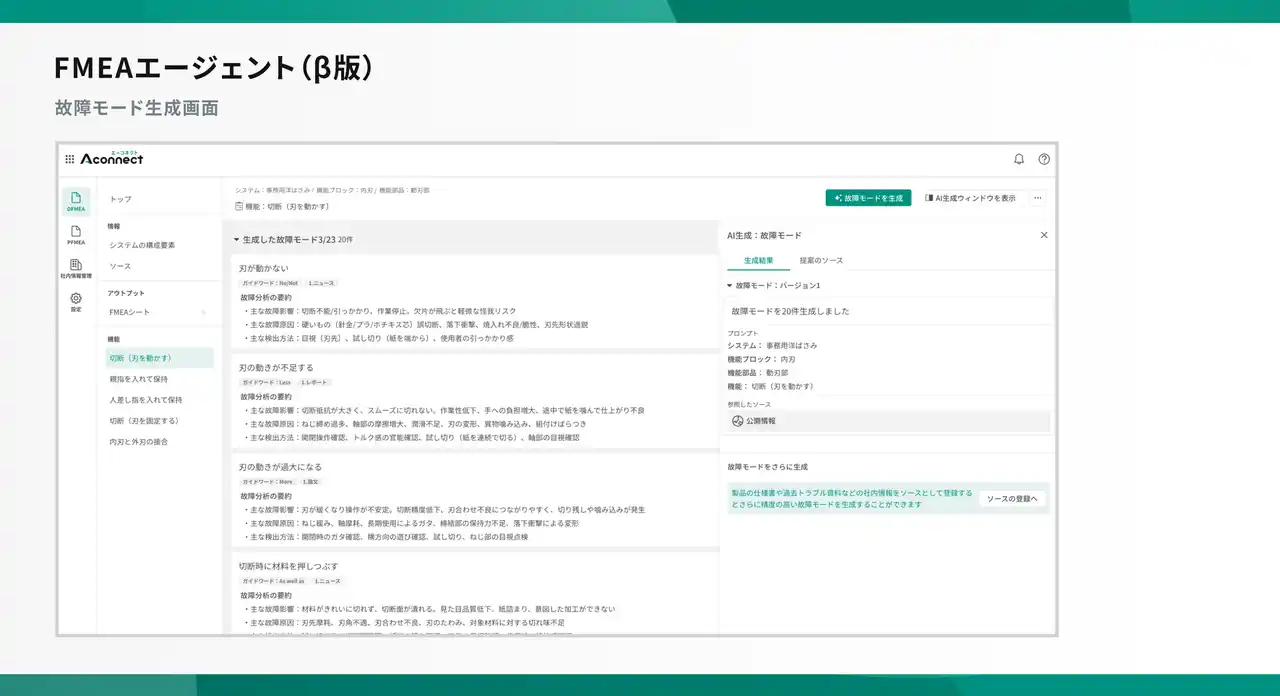Expand the FMEAシート item arrow
The image size is (1280, 696).
coord(204,313)
